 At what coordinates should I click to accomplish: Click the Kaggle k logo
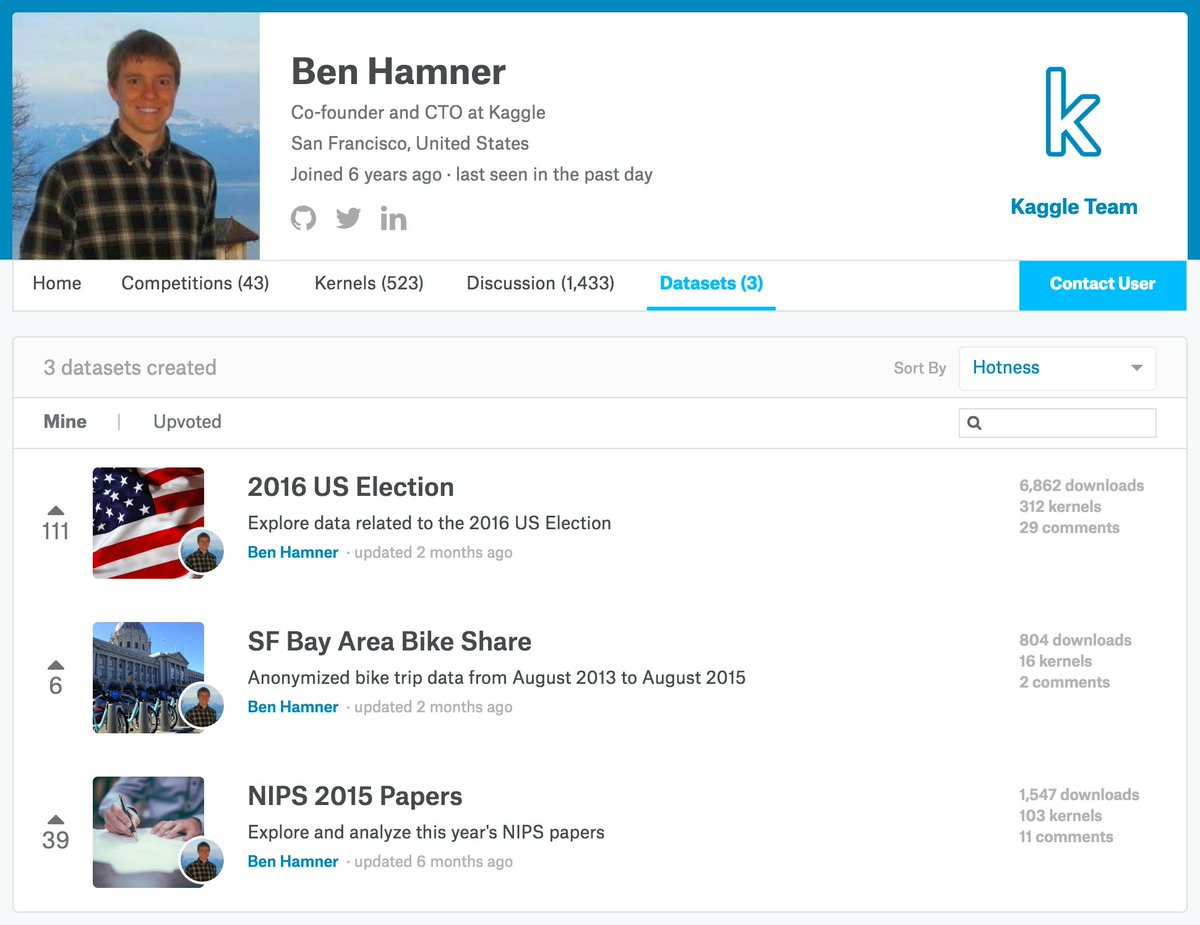click(x=1073, y=111)
